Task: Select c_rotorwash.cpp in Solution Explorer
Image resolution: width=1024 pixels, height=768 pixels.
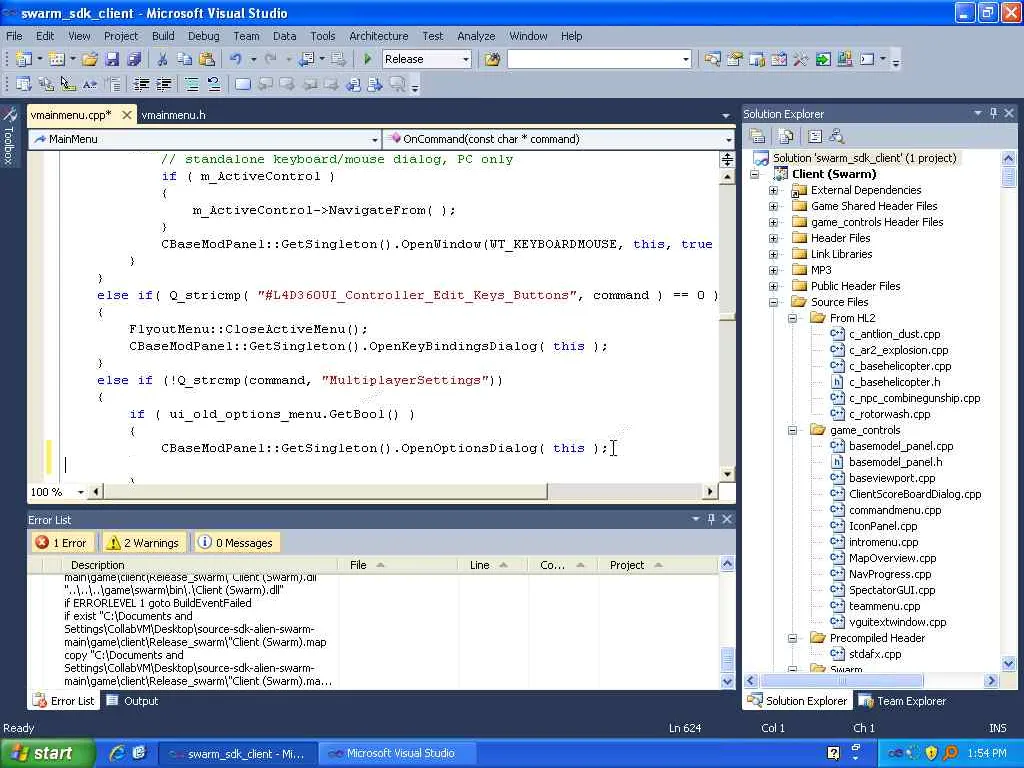Action: point(889,414)
